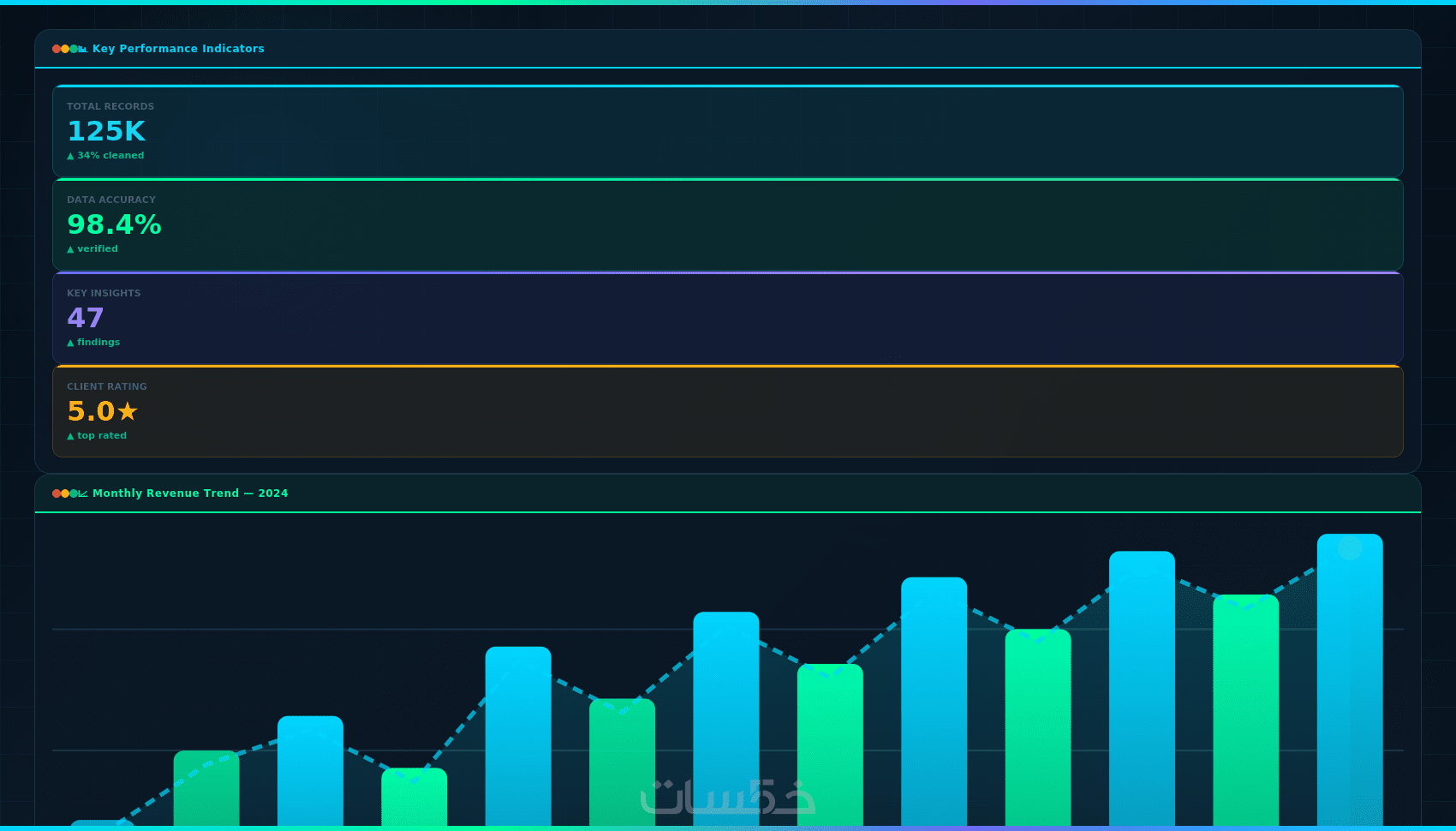Select the 'Monthly Revenue Trend — 2024' panel title
This screenshot has height=831, width=1456.
[190, 493]
